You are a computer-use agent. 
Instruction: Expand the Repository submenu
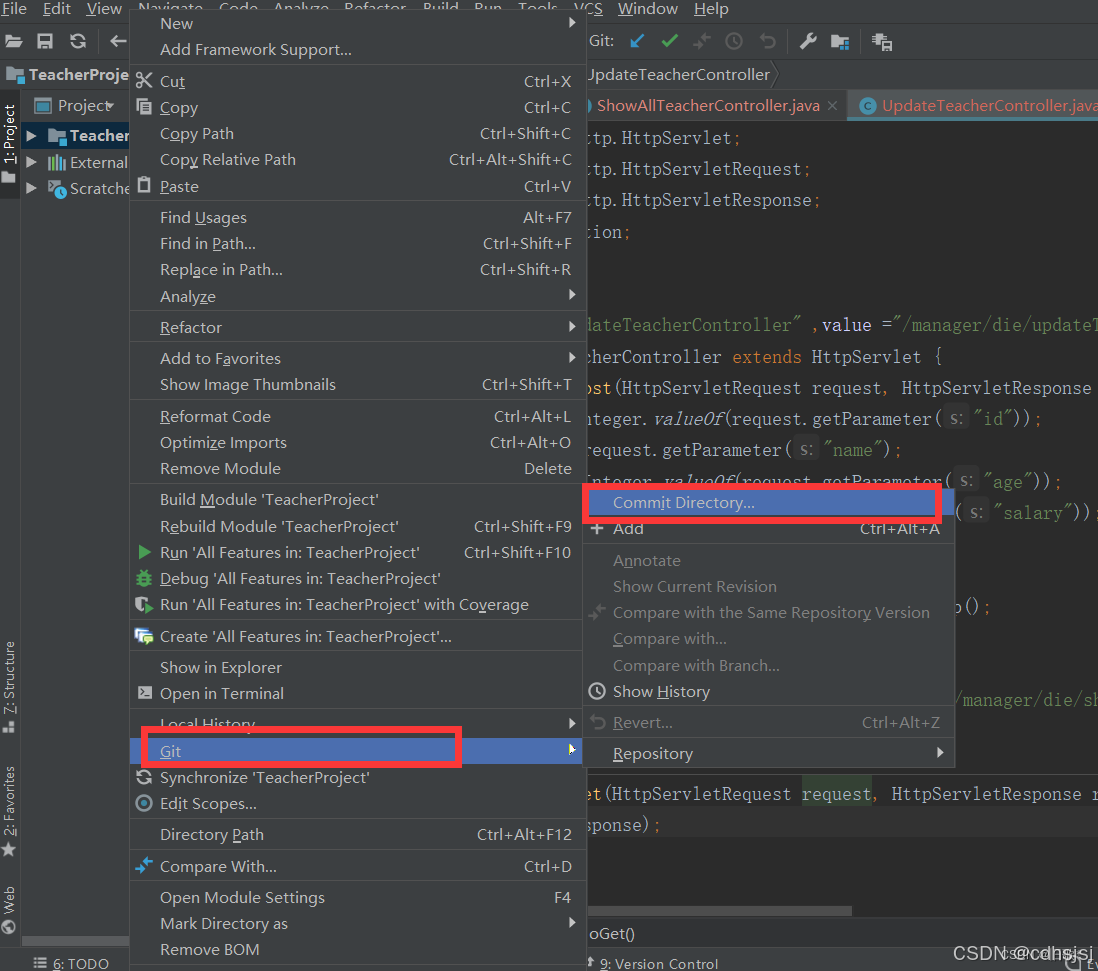click(769, 754)
